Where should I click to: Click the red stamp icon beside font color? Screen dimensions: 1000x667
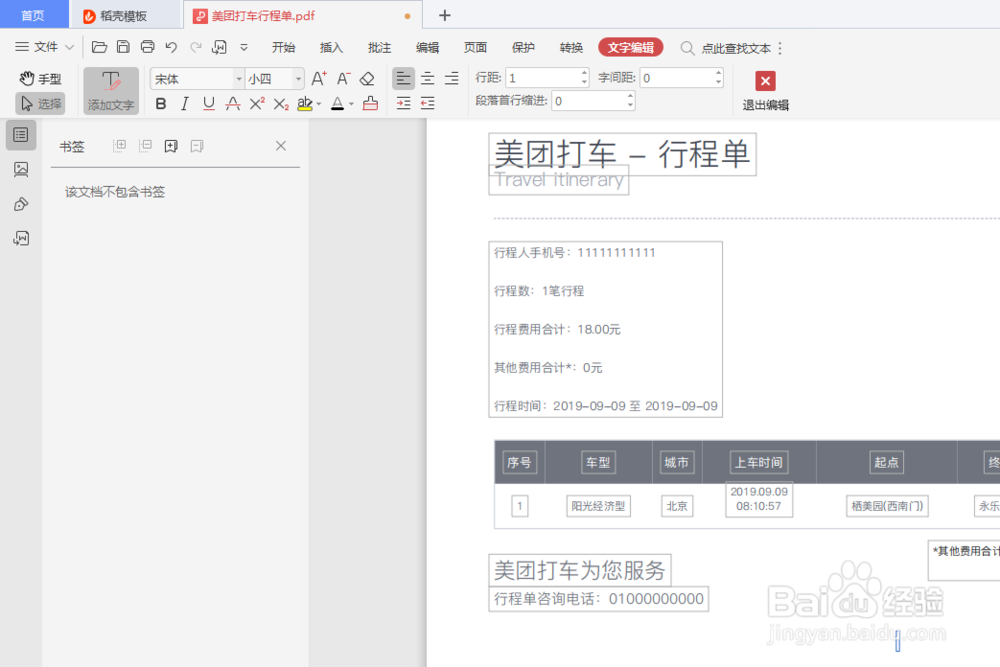coord(371,103)
